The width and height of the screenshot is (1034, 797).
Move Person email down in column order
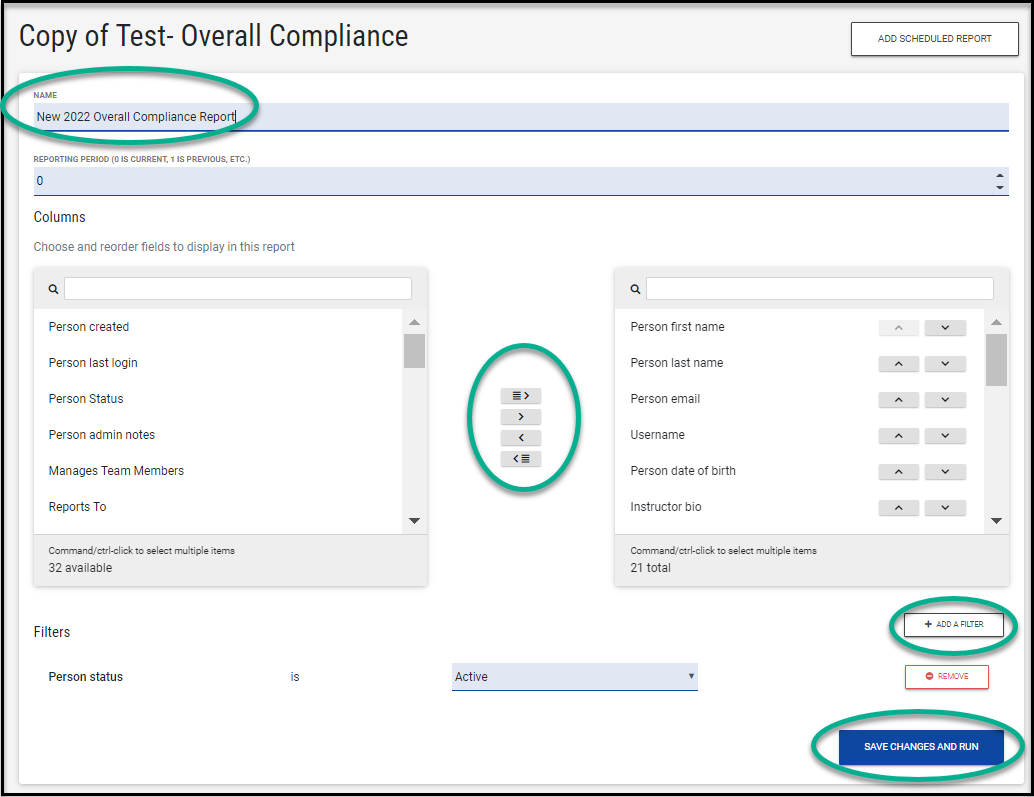(x=945, y=399)
